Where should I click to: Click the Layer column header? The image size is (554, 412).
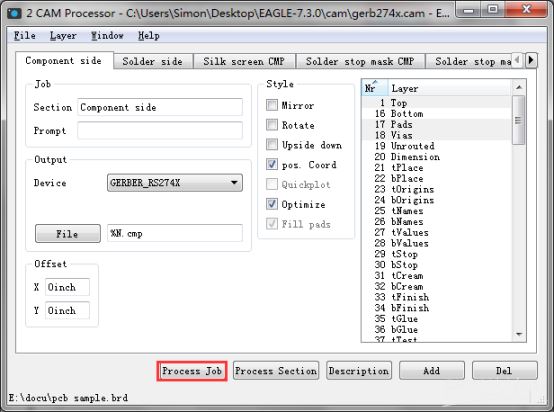point(449,88)
